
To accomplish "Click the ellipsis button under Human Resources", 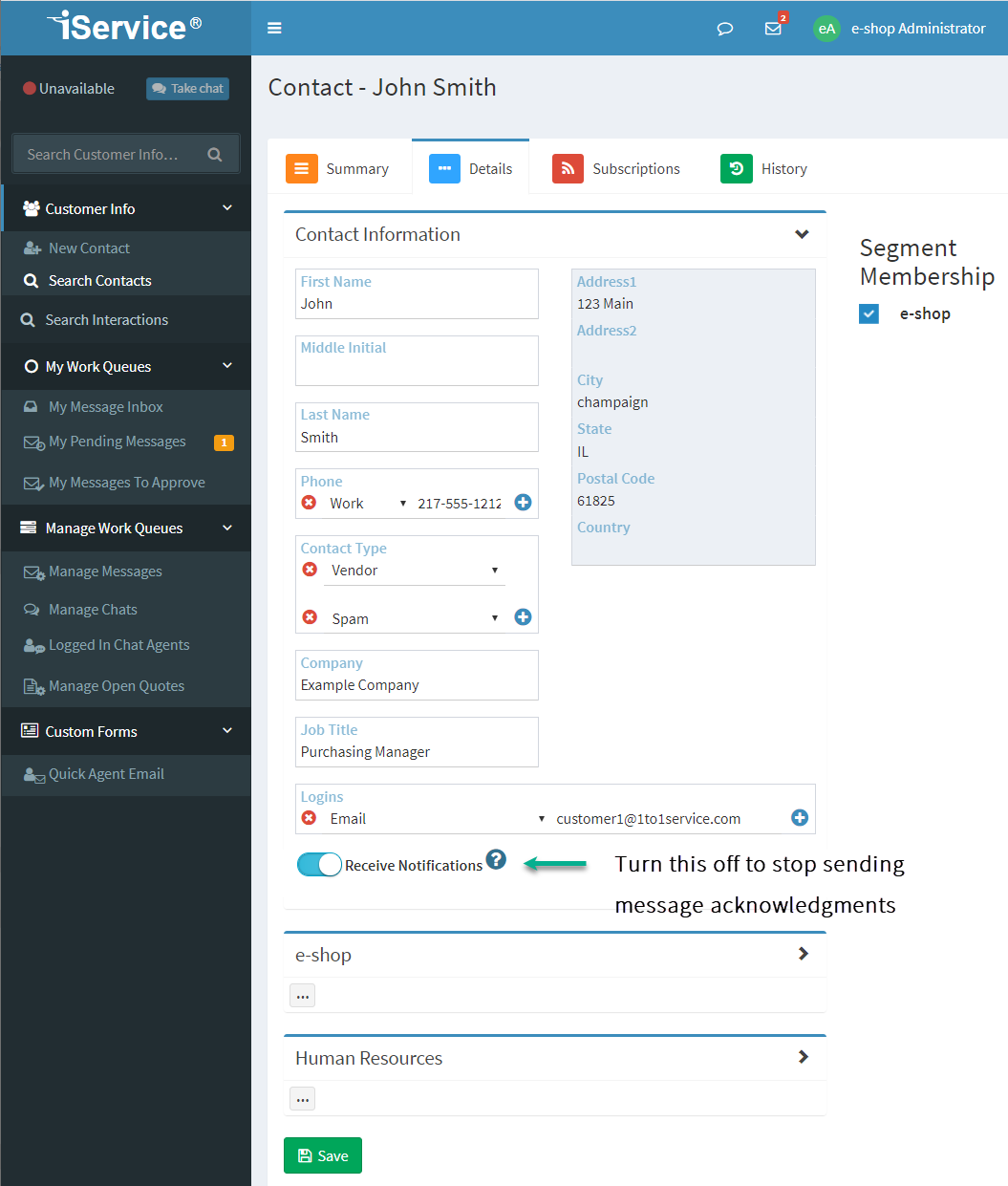I will point(302,1099).
